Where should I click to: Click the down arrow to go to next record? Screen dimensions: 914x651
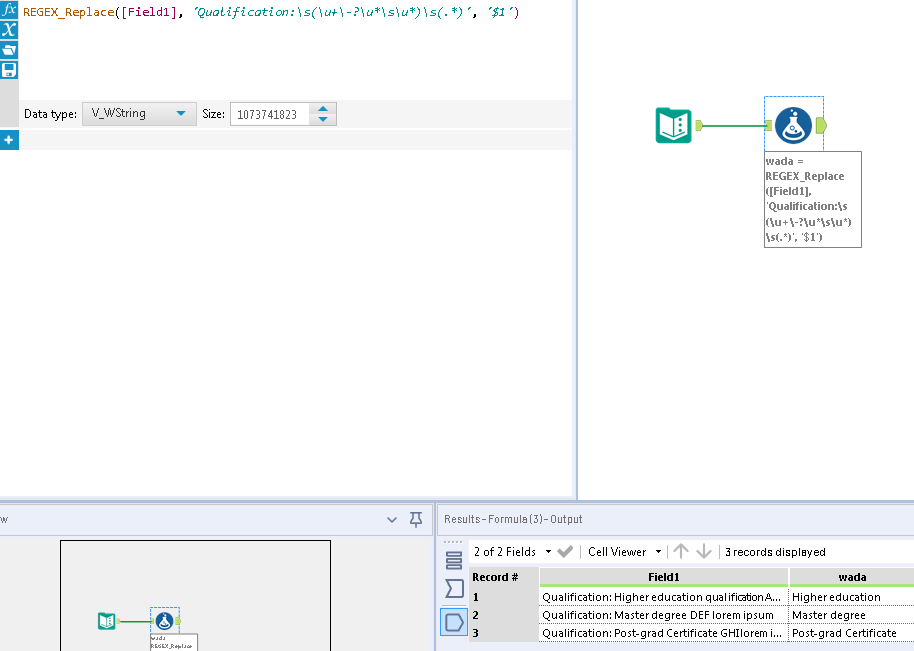coord(703,551)
